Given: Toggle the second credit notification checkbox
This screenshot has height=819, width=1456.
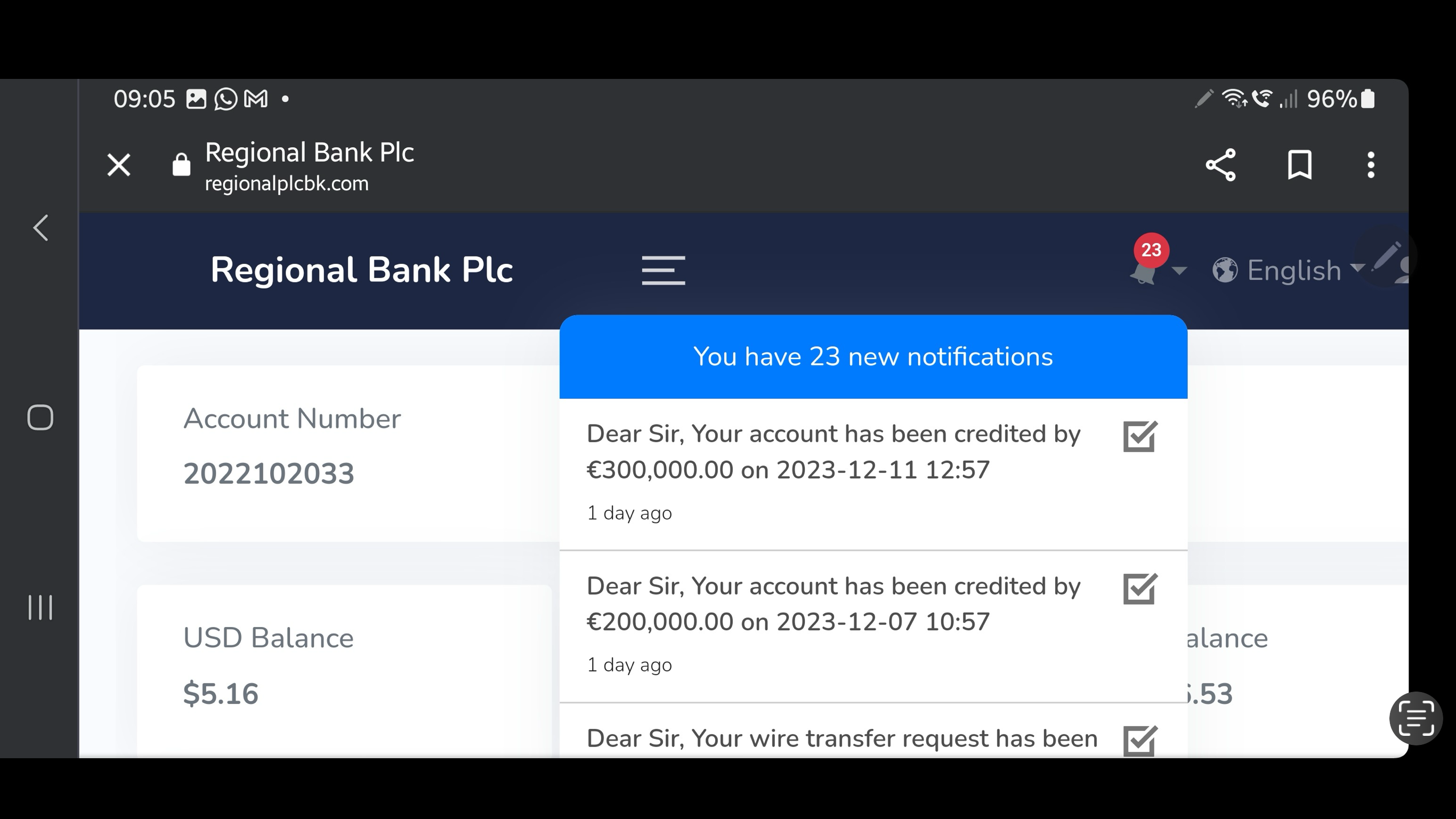Looking at the screenshot, I should [1138, 587].
